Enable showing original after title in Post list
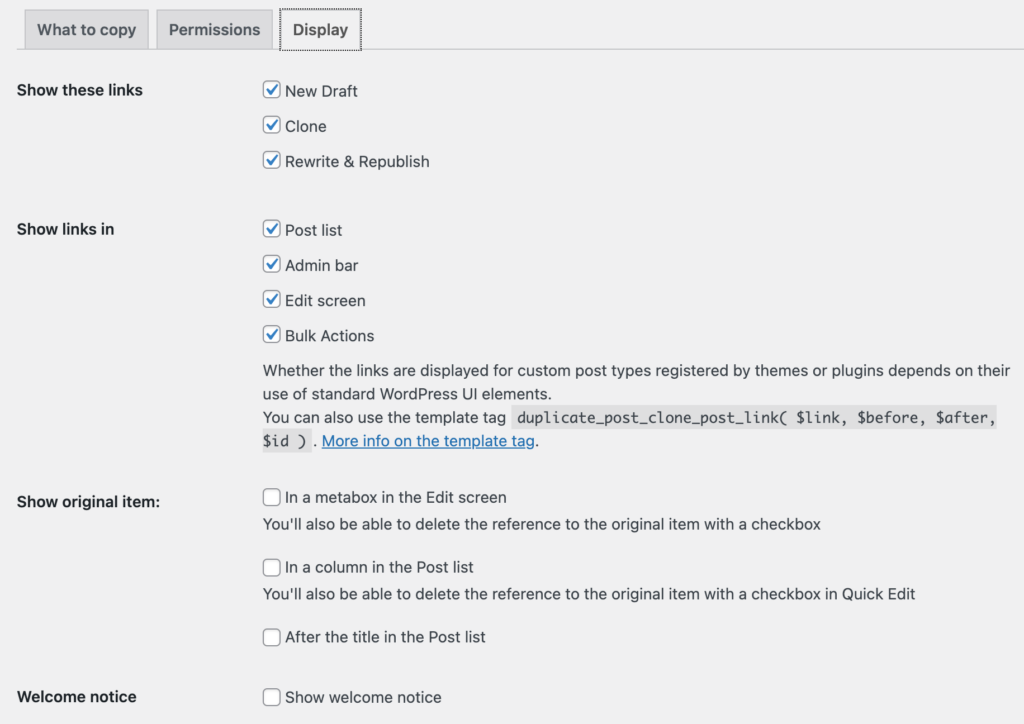 [x=271, y=637]
